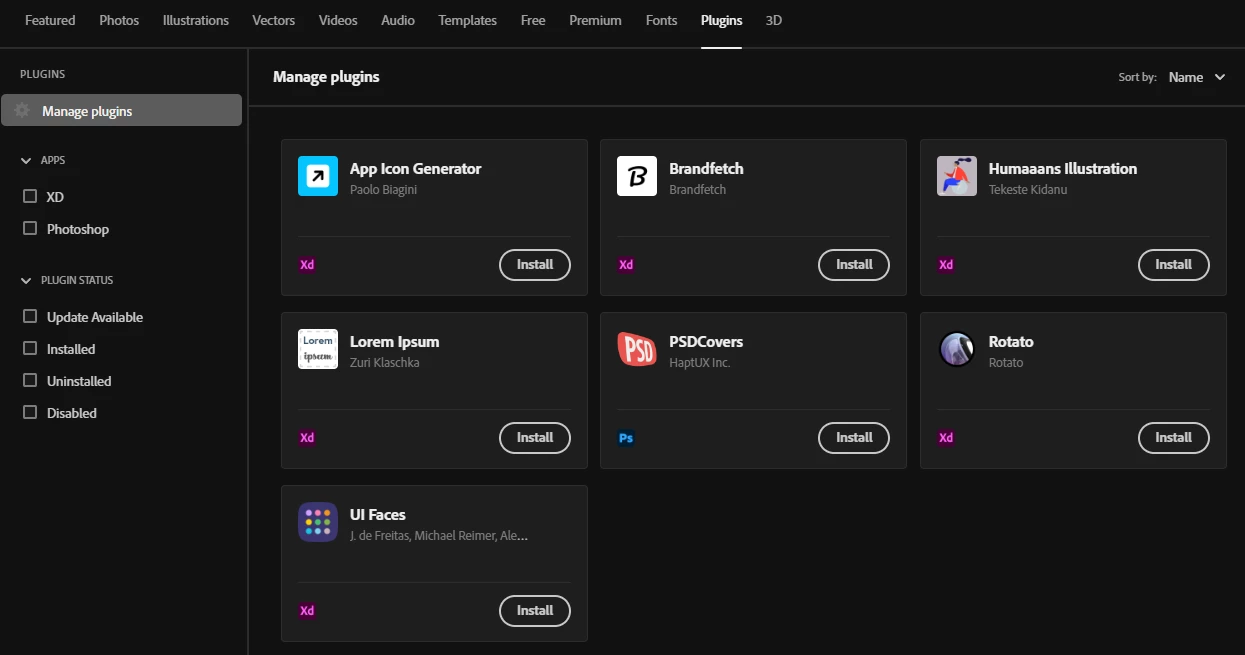Switch to the Illustrations tab

(196, 20)
